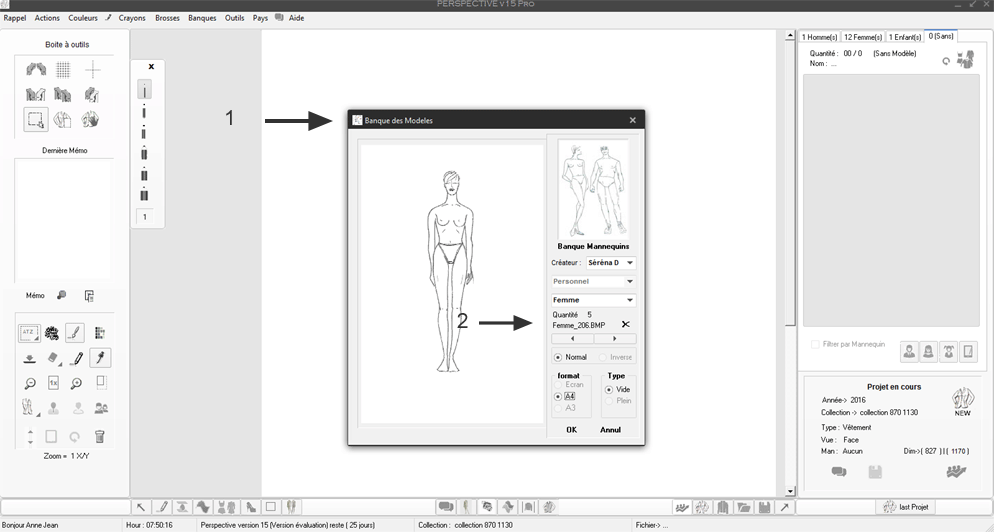The height and width of the screenshot is (532, 994).
Task: Click the dashed rectangle selection tool
Action: click(x=35, y=120)
